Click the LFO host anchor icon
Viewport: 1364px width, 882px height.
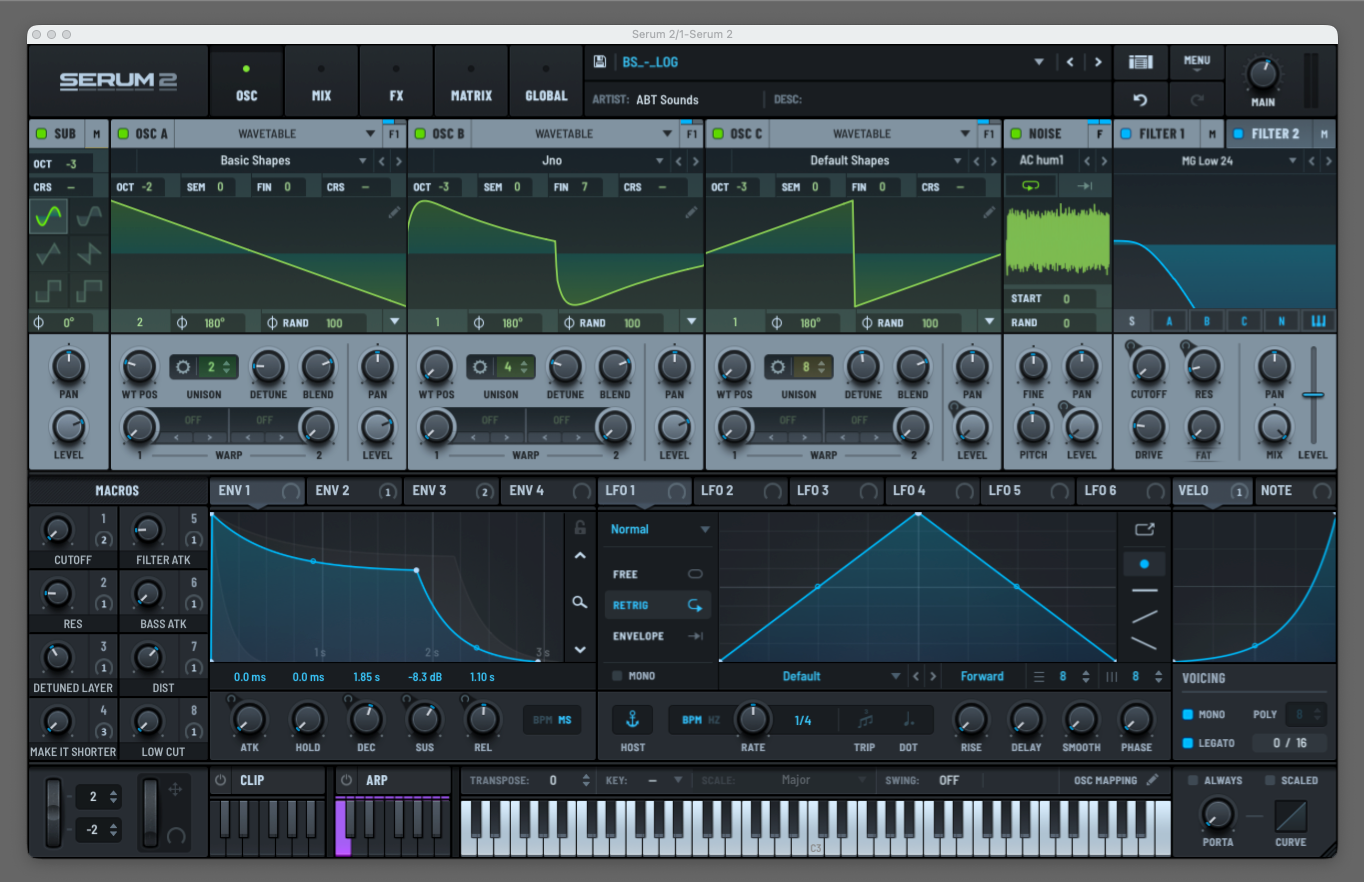(632, 719)
